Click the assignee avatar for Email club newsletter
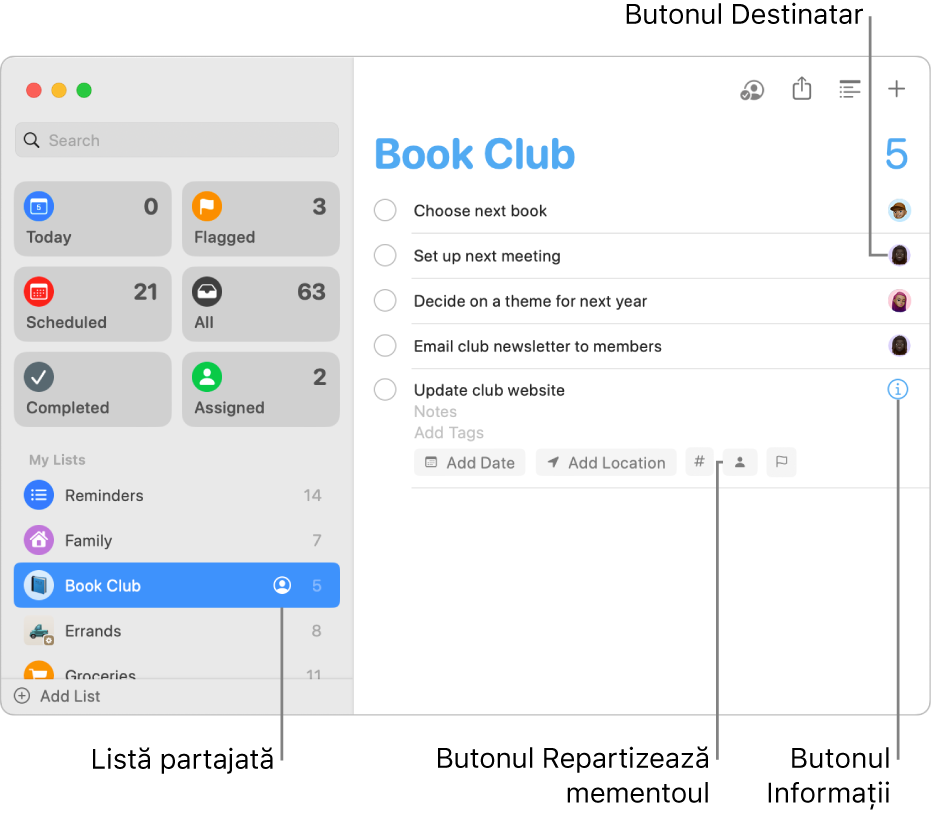The image size is (931, 817). (x=899, y=345)
